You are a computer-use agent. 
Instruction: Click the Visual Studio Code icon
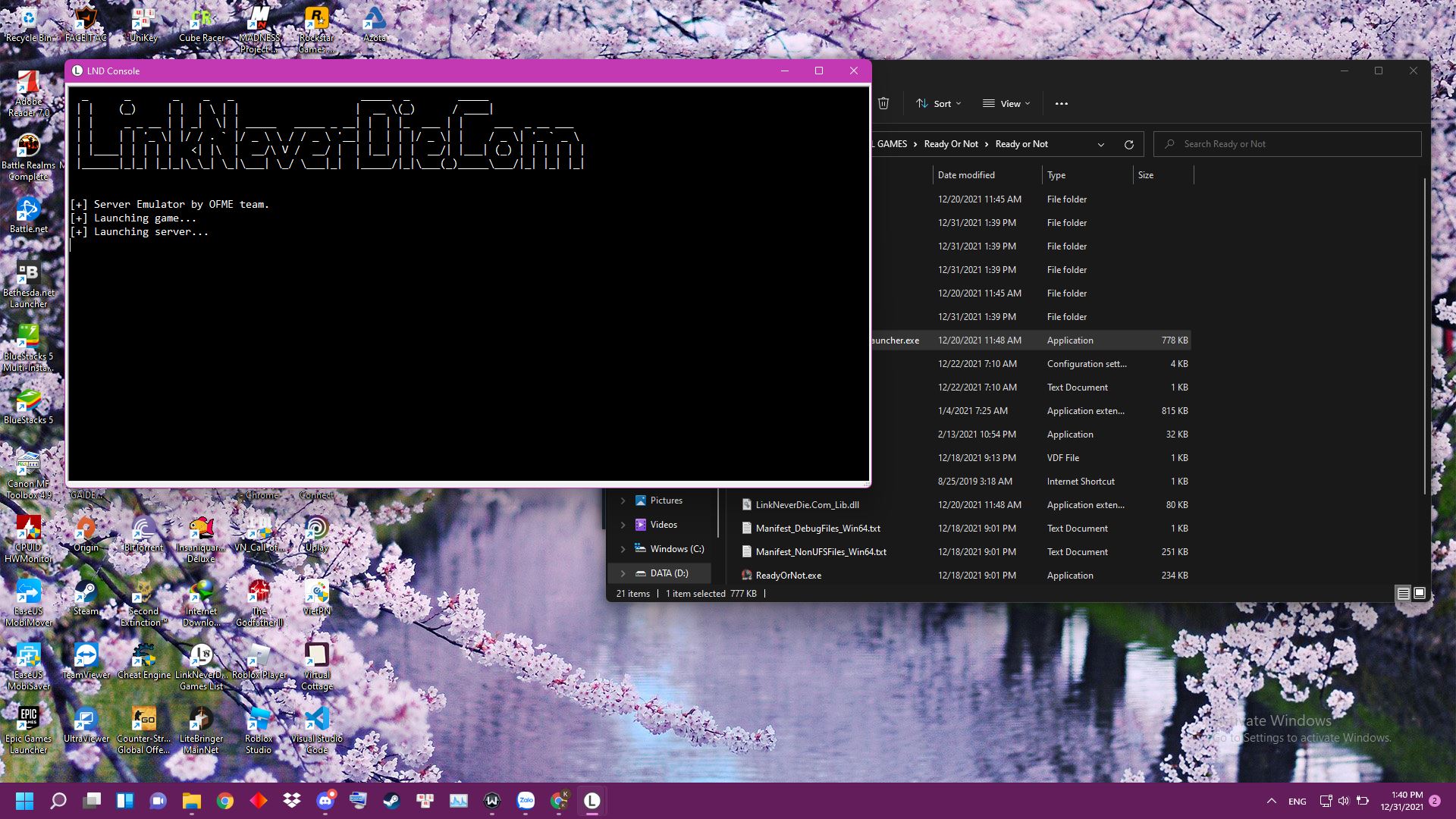[x=316, y=718]
